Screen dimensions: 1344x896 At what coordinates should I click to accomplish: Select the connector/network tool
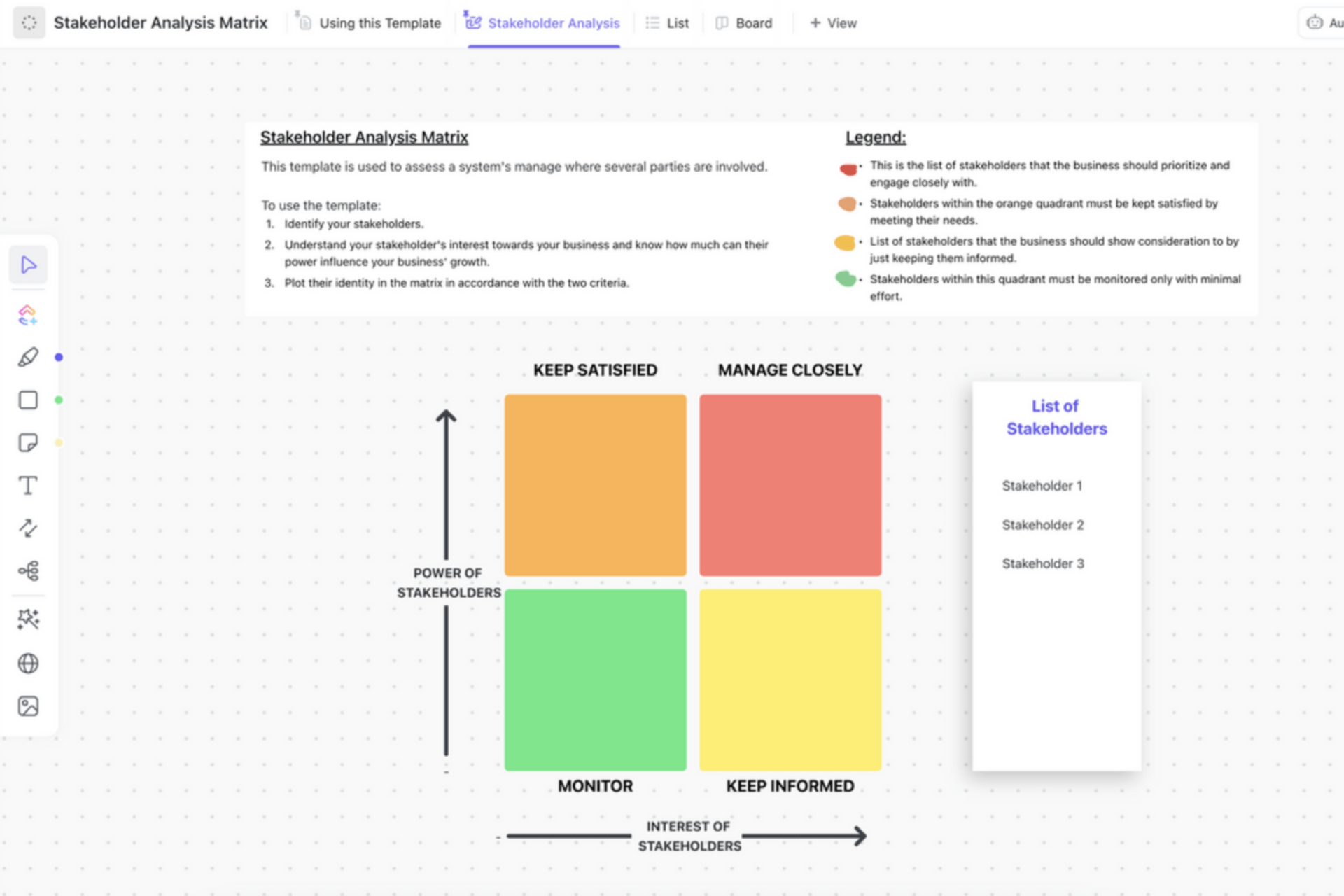point(27,571)
